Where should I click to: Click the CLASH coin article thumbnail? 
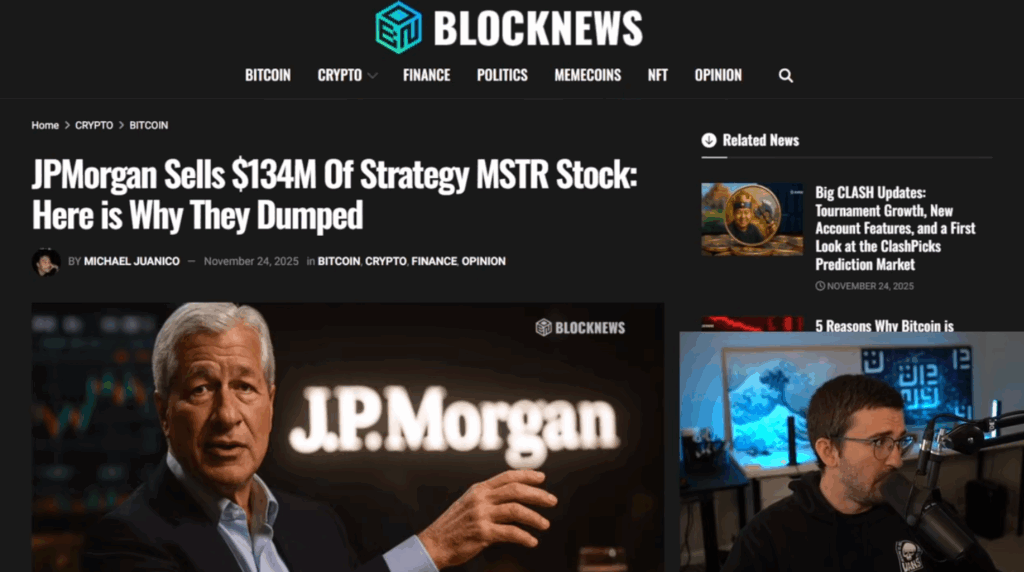(x=752, y=219)
